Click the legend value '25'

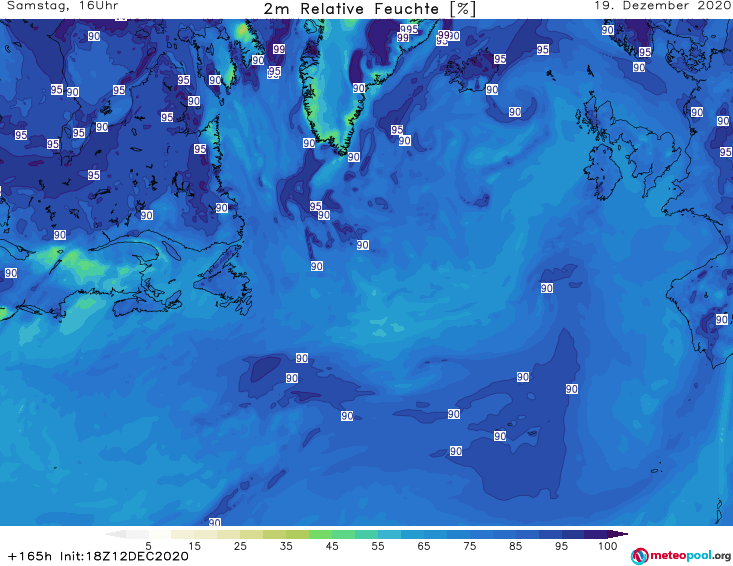pyautogui.click(x=240, y=546)
